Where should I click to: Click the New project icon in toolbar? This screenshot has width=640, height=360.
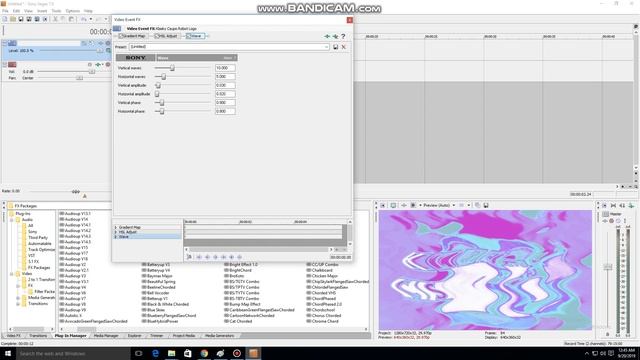click(x=5, y=19)
